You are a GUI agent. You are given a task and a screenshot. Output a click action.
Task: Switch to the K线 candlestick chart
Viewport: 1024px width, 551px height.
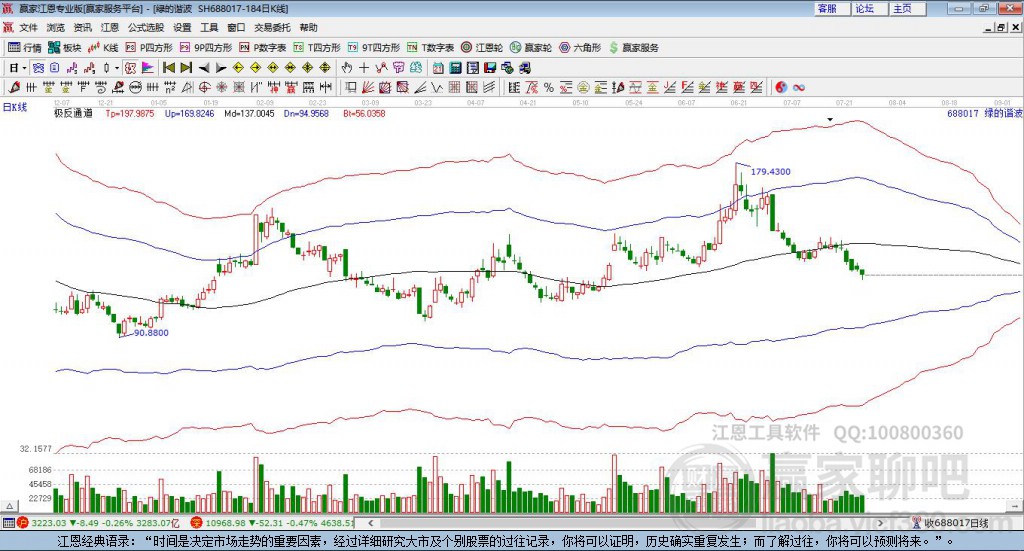coord(103,48)
